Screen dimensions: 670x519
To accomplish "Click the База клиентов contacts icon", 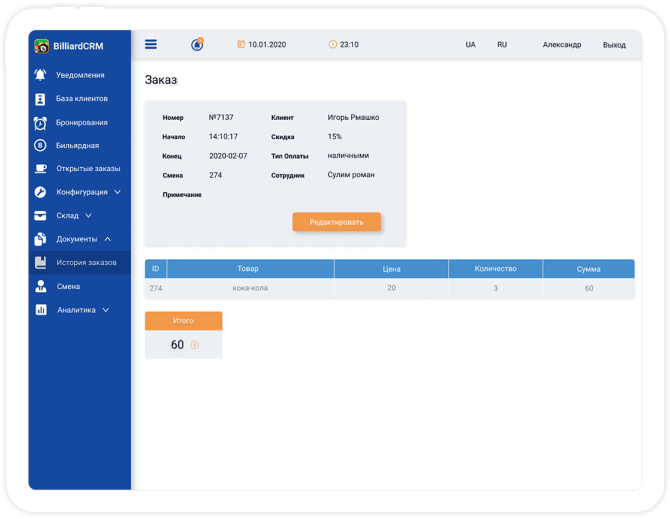I will coord(40,99).
